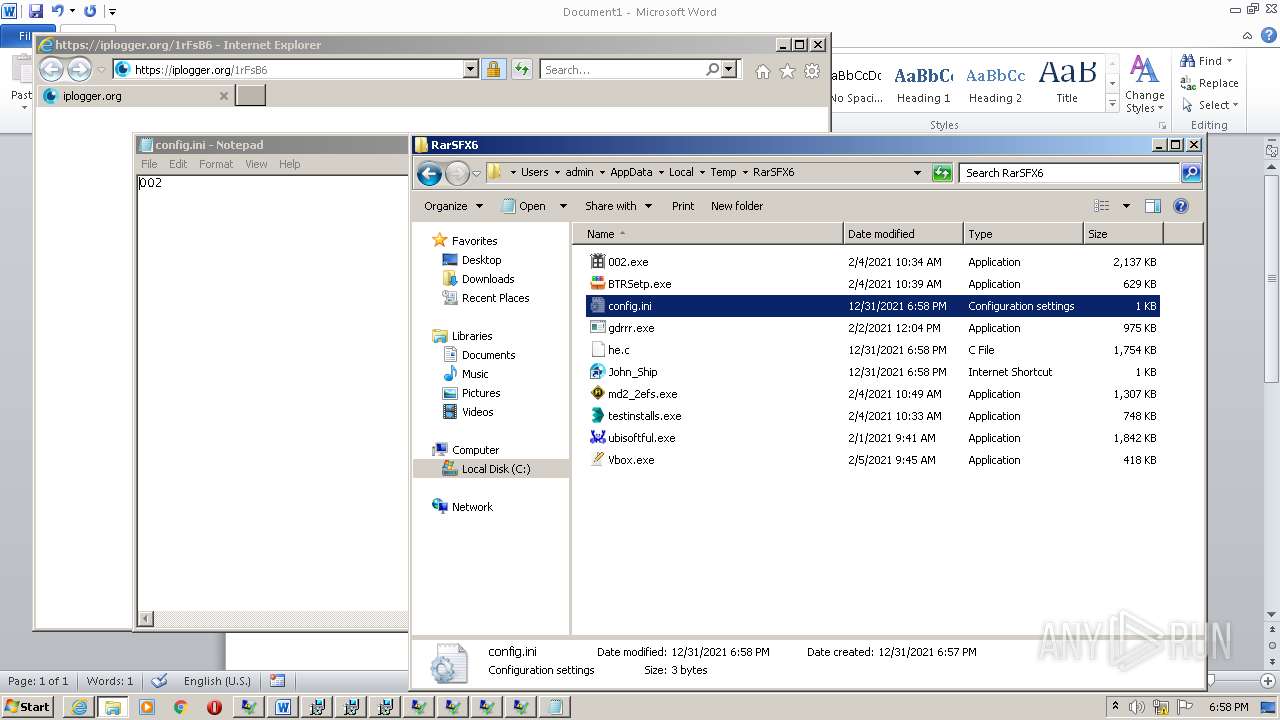Apply the Title style in Word
The height and width of the screenshot is (720, 1280).
[1067, 84]
